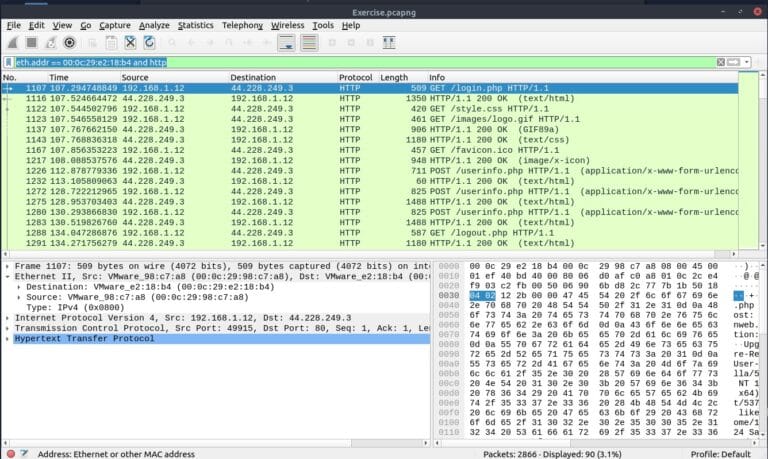Sort packets by Time column

pyautogui.click(x=84, y=77)
